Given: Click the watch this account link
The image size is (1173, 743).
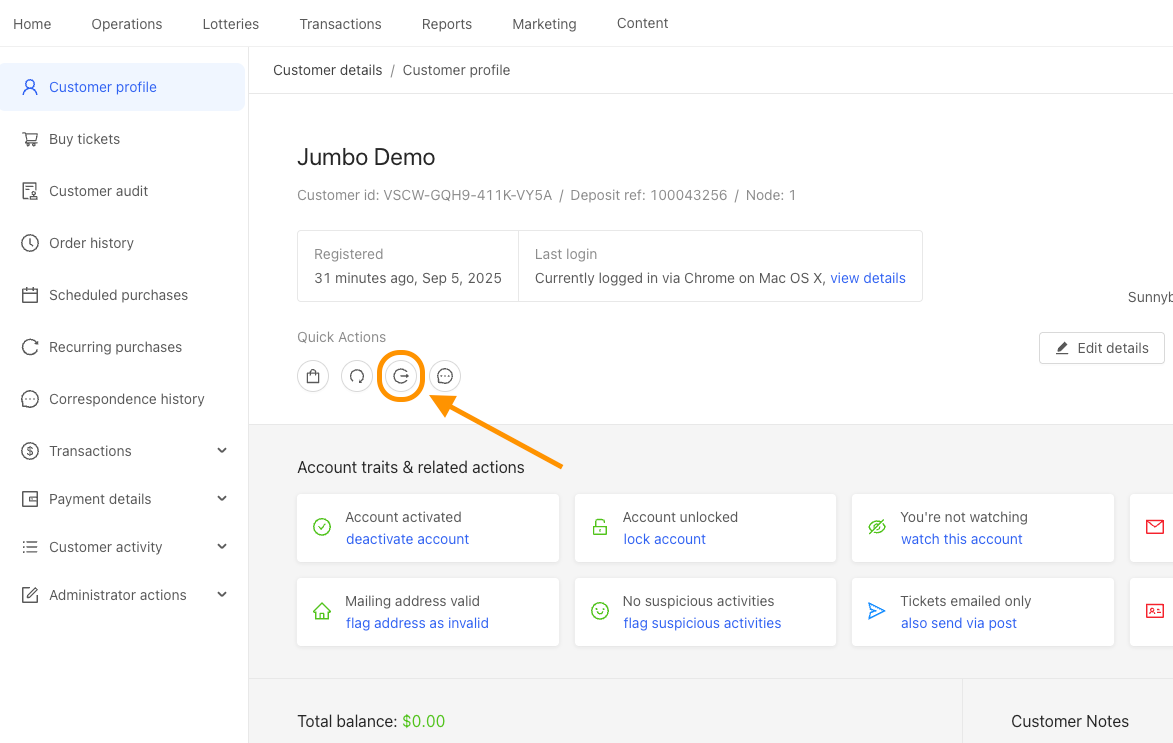Looking at the screenshot, I should (x=961, y=539).
